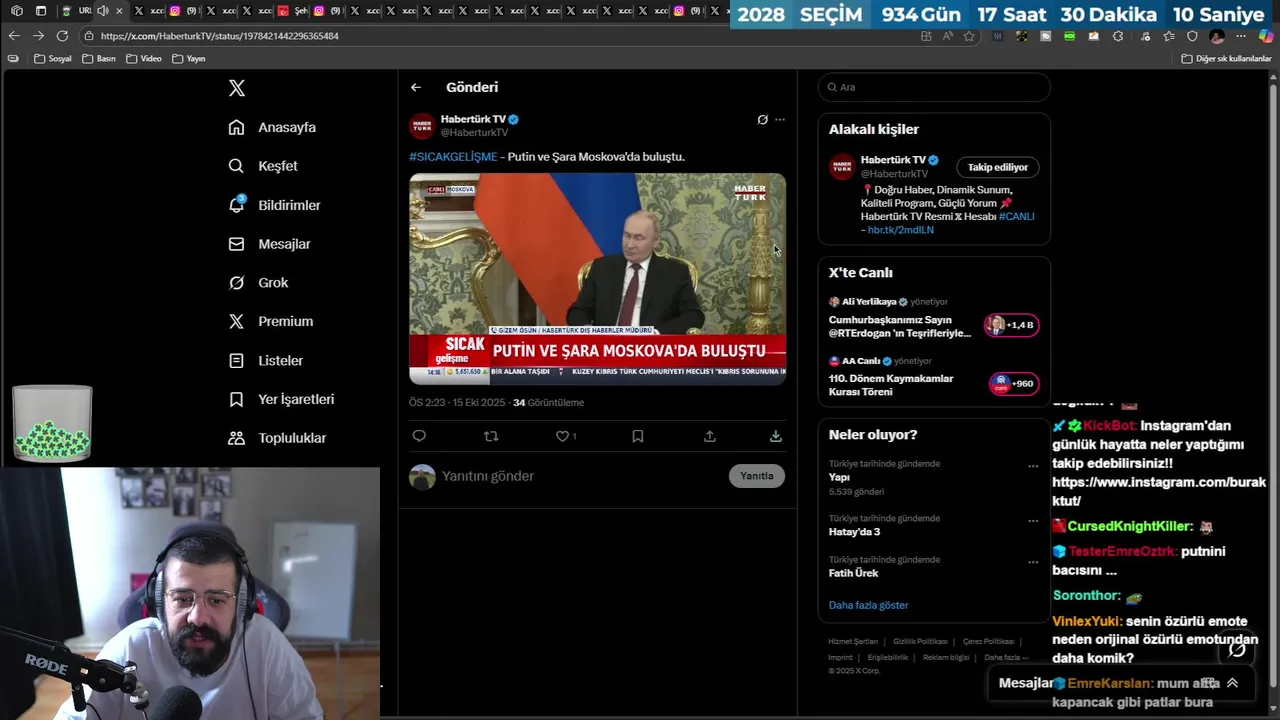Image resolution: width=1280 pixels, height=720 pixels.
Task: Open the post's three-dot more menu
Action: pyautogui.click(x=780, y=120)
